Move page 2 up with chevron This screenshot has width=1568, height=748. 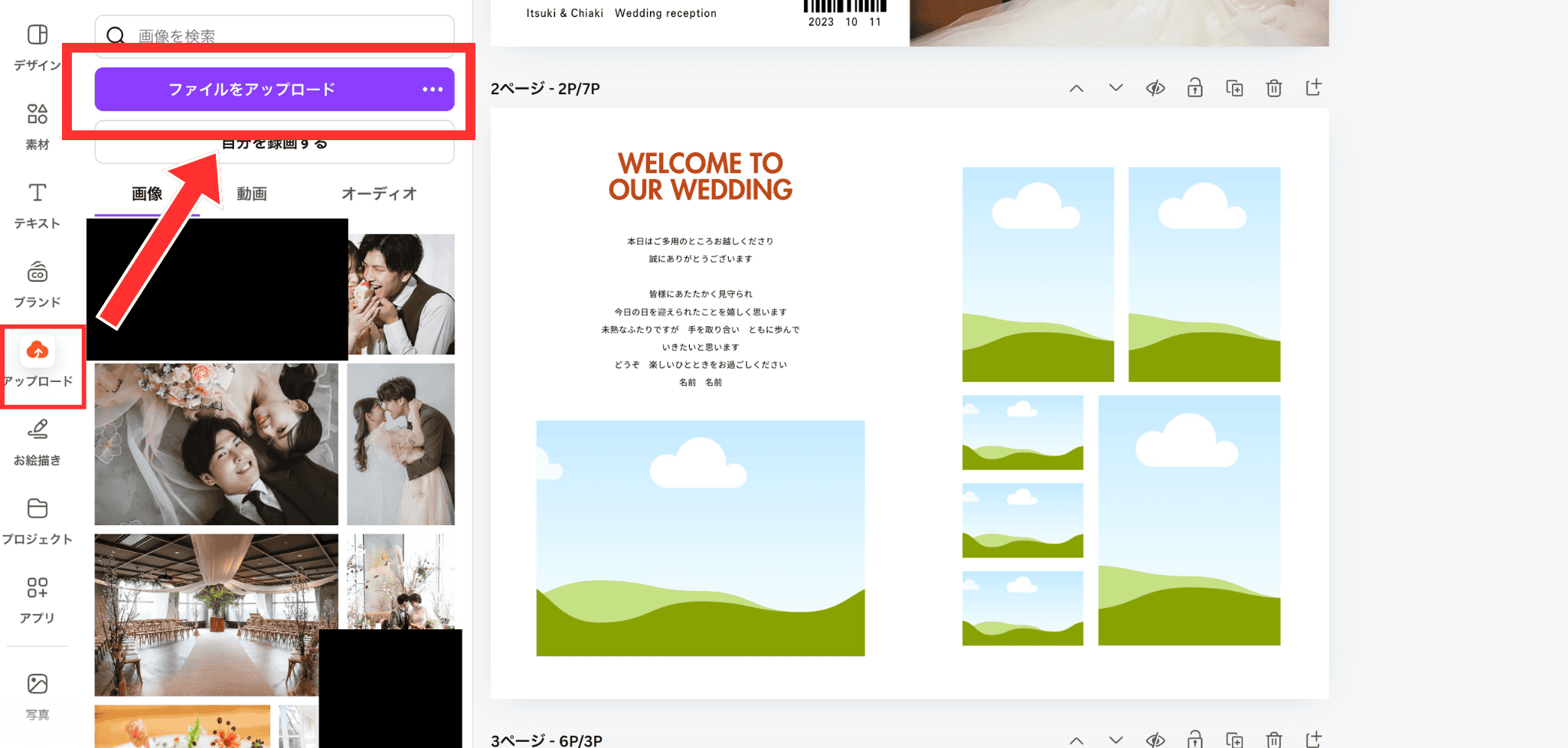1076,88
